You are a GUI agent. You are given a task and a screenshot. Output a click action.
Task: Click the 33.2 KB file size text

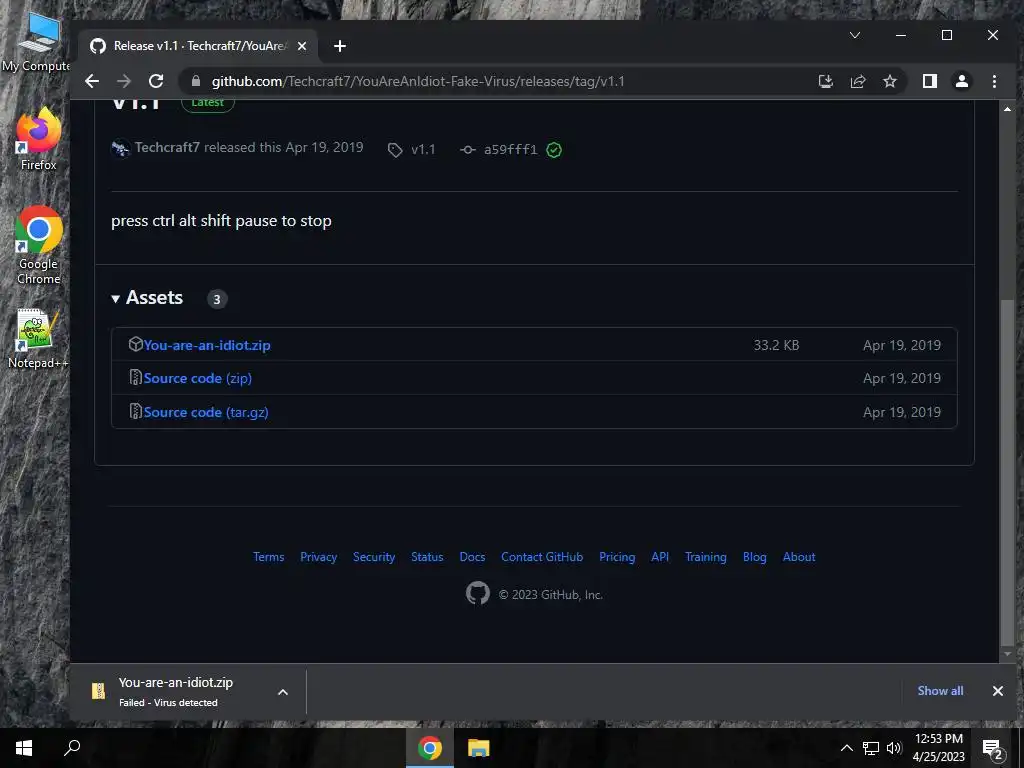(776, 345)
